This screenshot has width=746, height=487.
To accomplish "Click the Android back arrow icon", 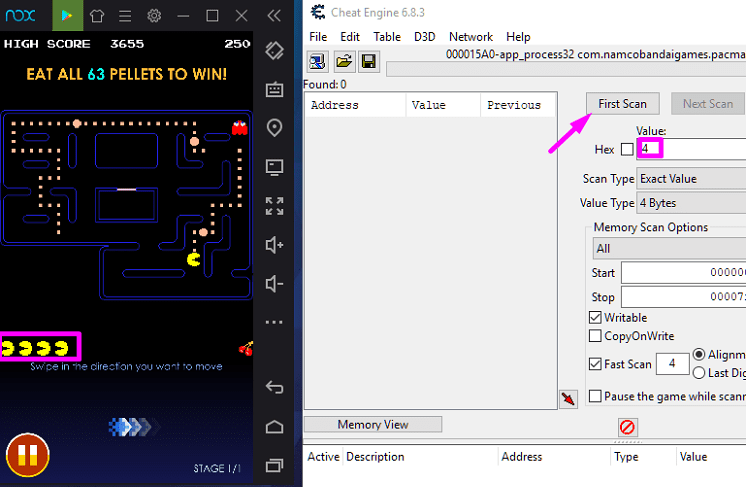I will (x=274, y=387).
